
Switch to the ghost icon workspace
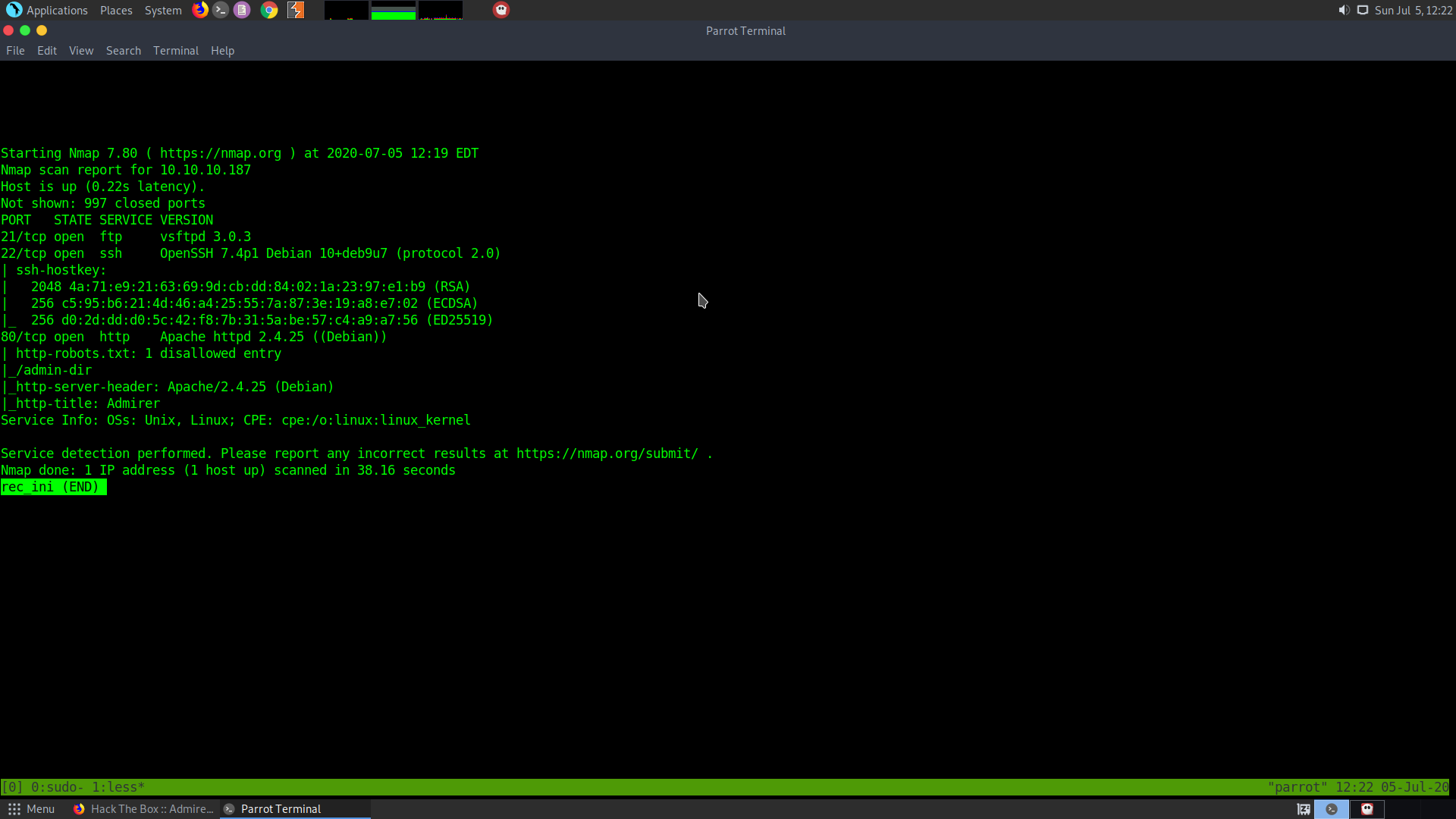point(1367,809)
